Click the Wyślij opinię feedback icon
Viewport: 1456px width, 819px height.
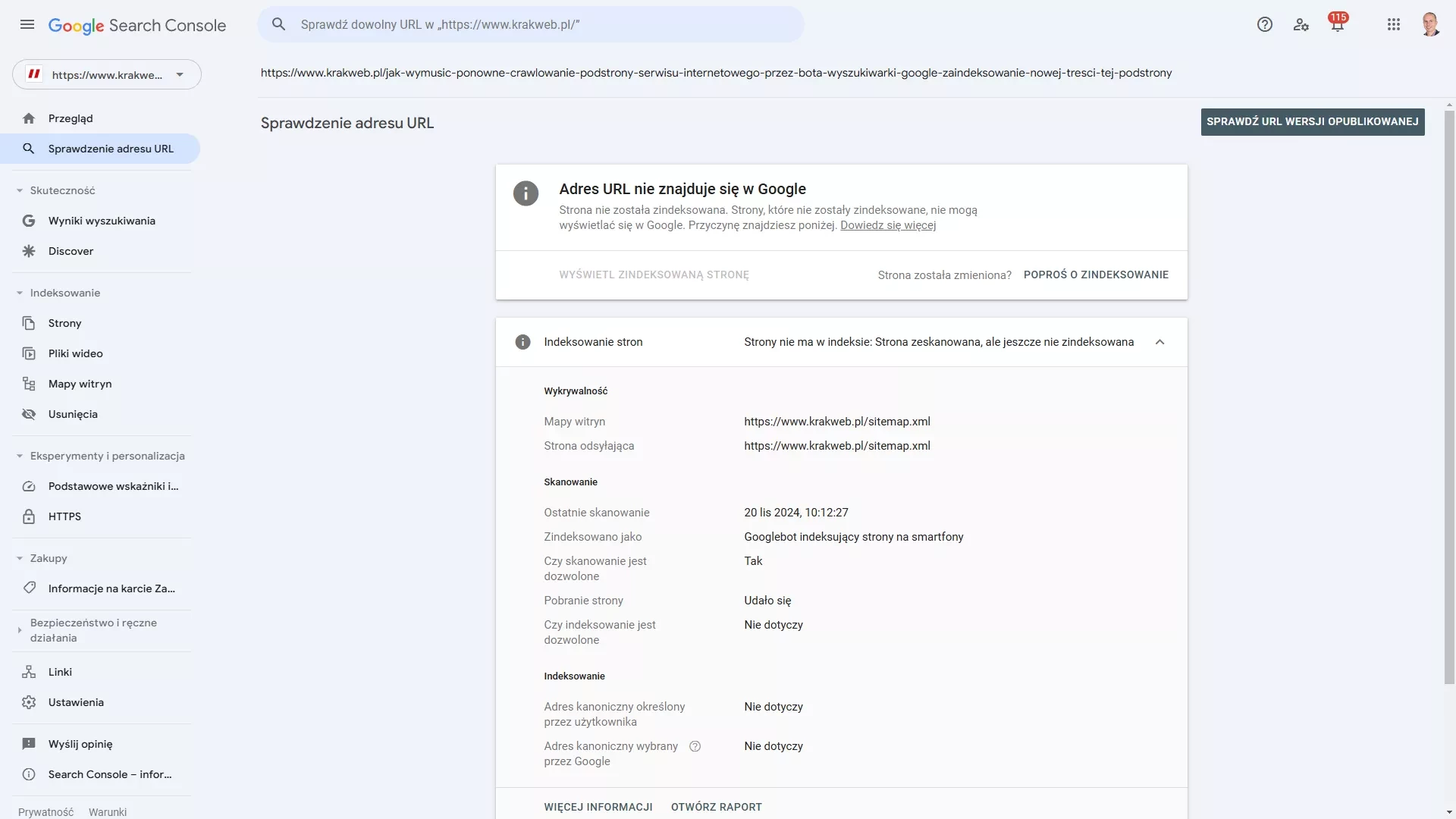pos(29,744)
